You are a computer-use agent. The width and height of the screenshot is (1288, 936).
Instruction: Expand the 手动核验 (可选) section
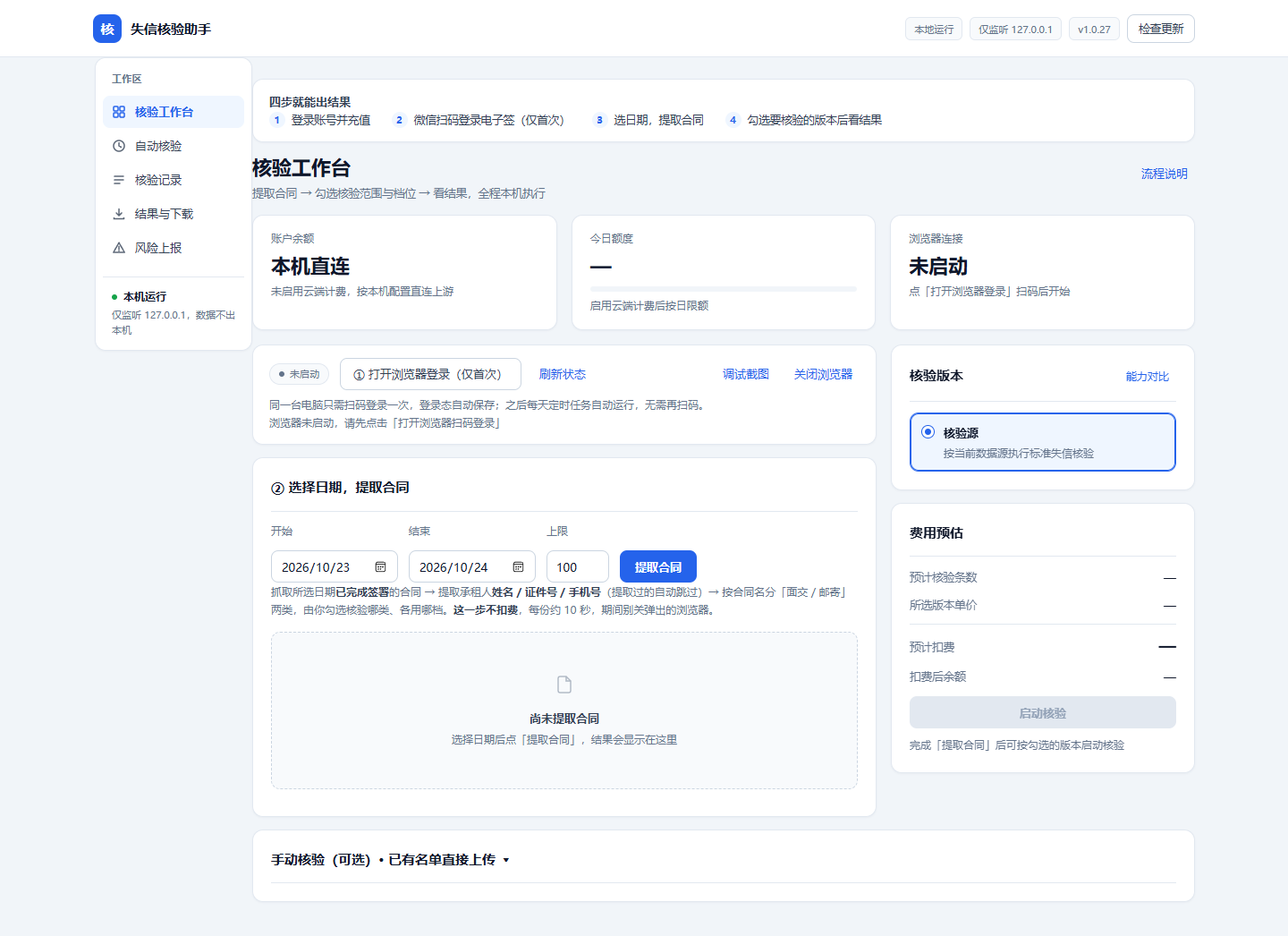click(390, 860)
